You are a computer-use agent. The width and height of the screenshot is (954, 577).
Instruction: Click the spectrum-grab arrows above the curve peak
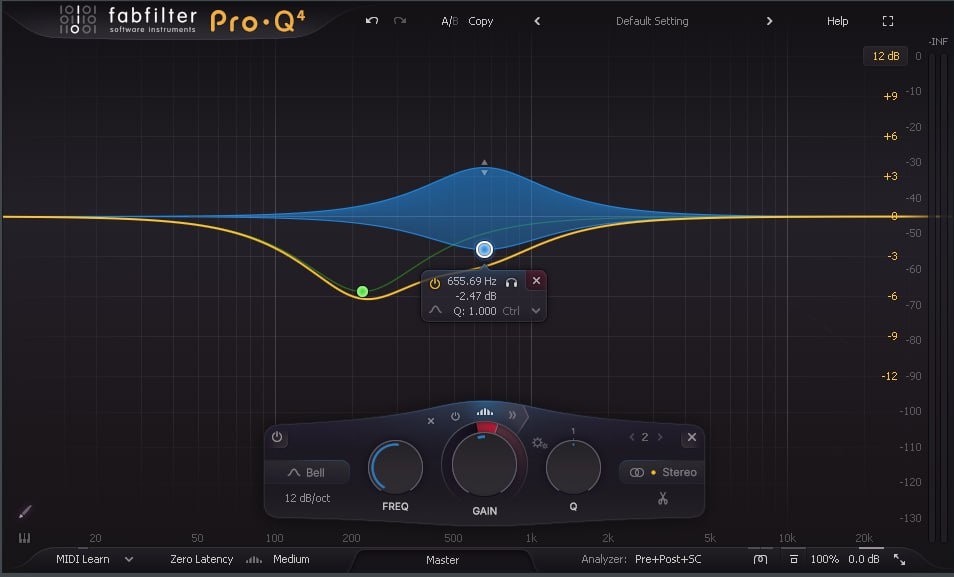point(484,167)
